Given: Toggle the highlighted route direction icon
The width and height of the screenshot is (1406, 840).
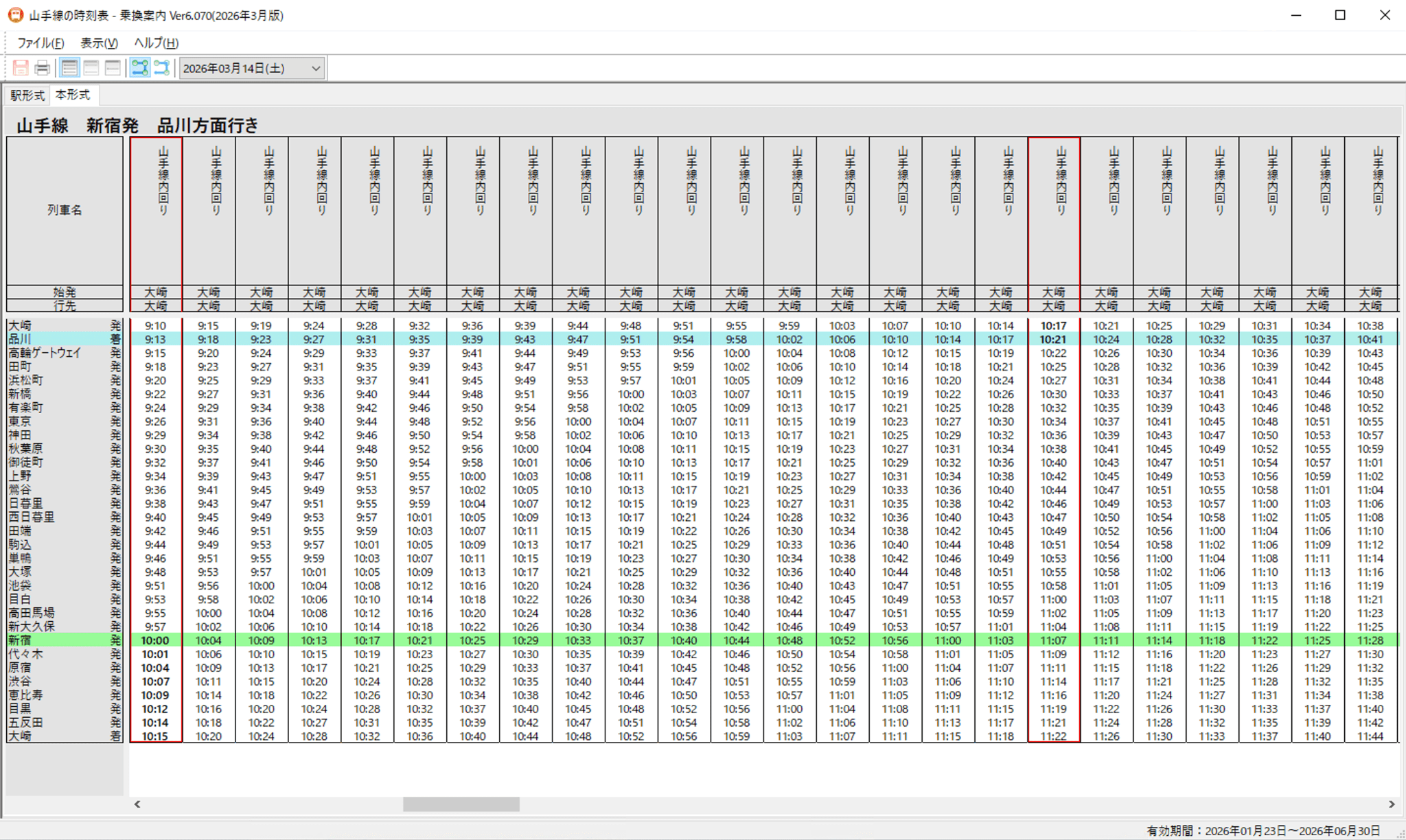Looking at the screenshot, I should pos(140,68).
